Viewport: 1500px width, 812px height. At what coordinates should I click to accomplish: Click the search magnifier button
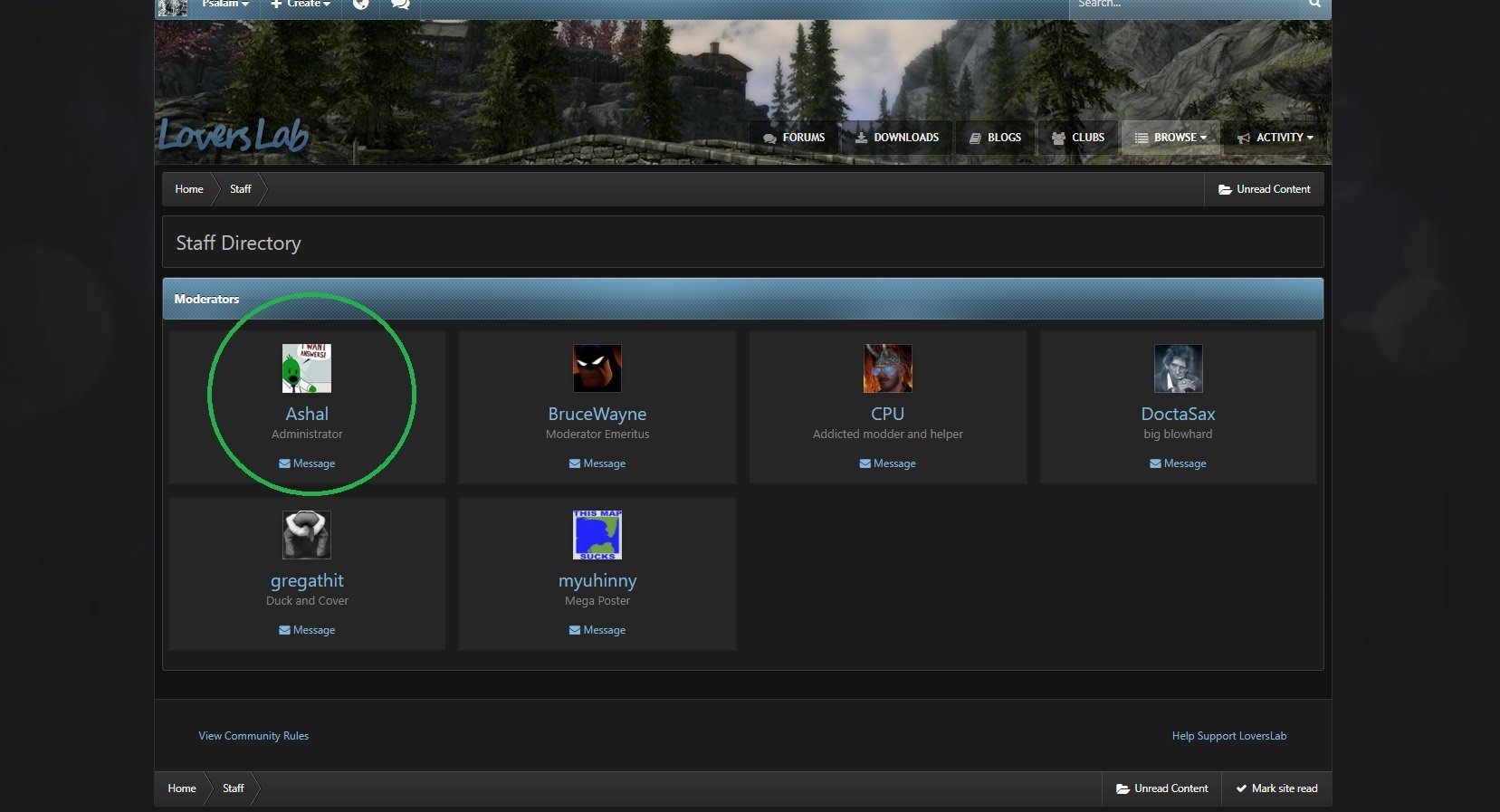tap(1314, 5)
